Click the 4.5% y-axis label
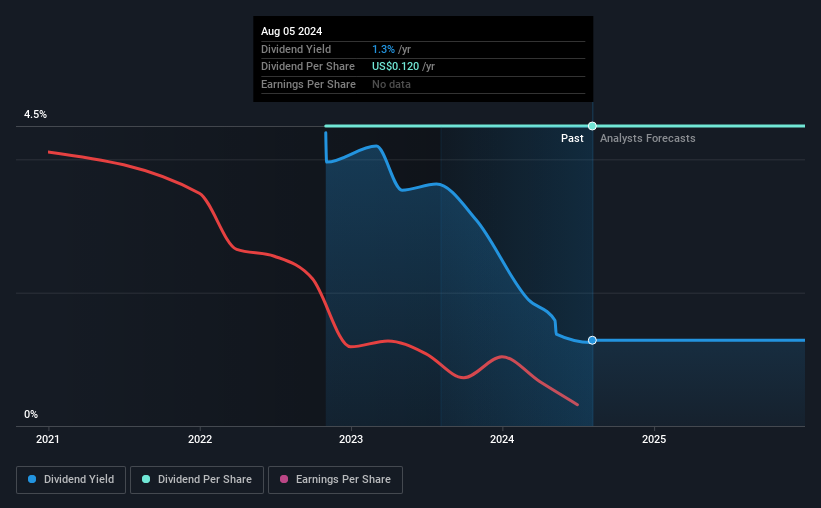 [x=36, y=115]
